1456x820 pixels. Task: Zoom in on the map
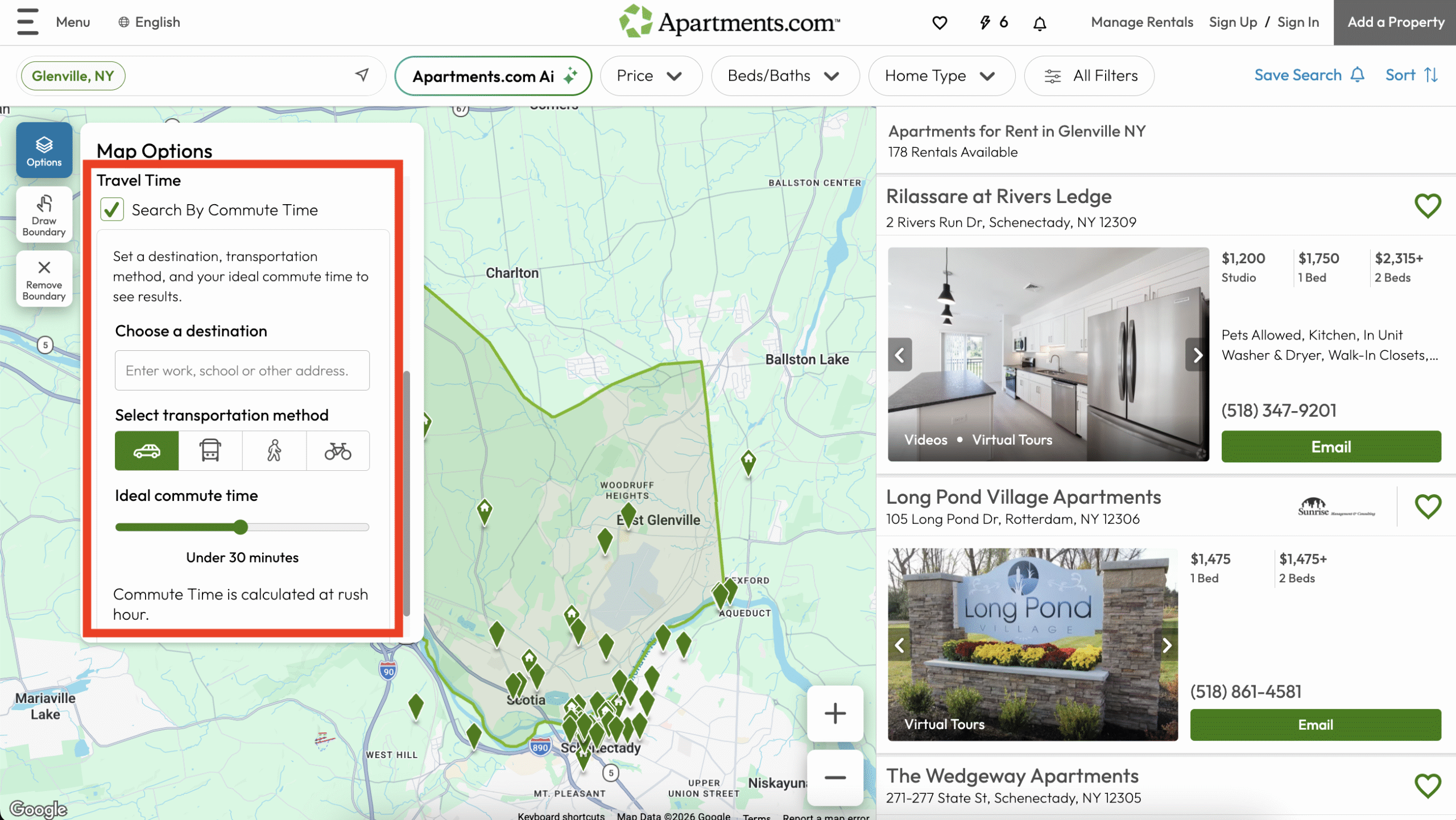pos(835,713)
